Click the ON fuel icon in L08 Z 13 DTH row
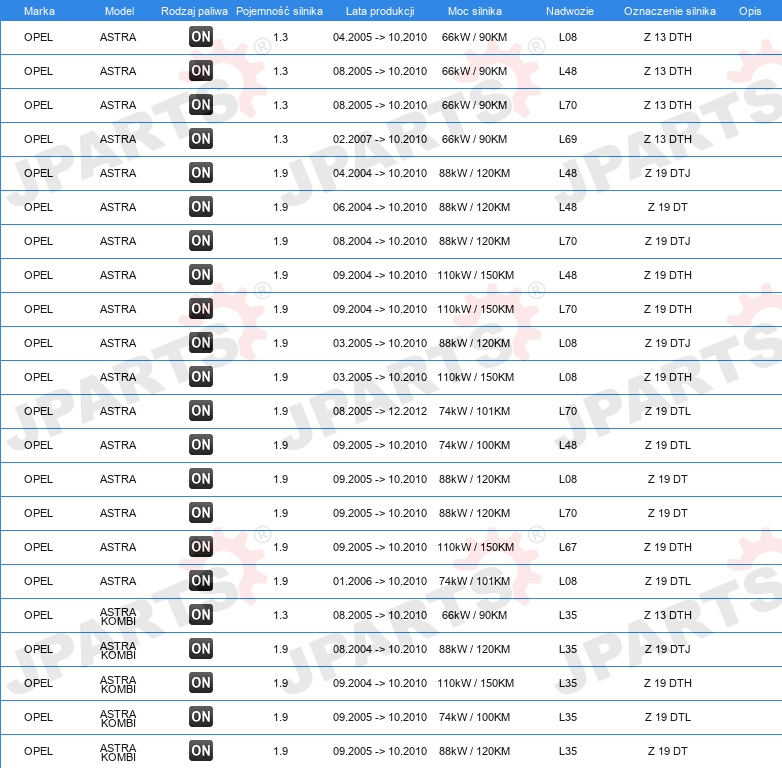This screenshot has width=782, height=768. pos(201,37)
